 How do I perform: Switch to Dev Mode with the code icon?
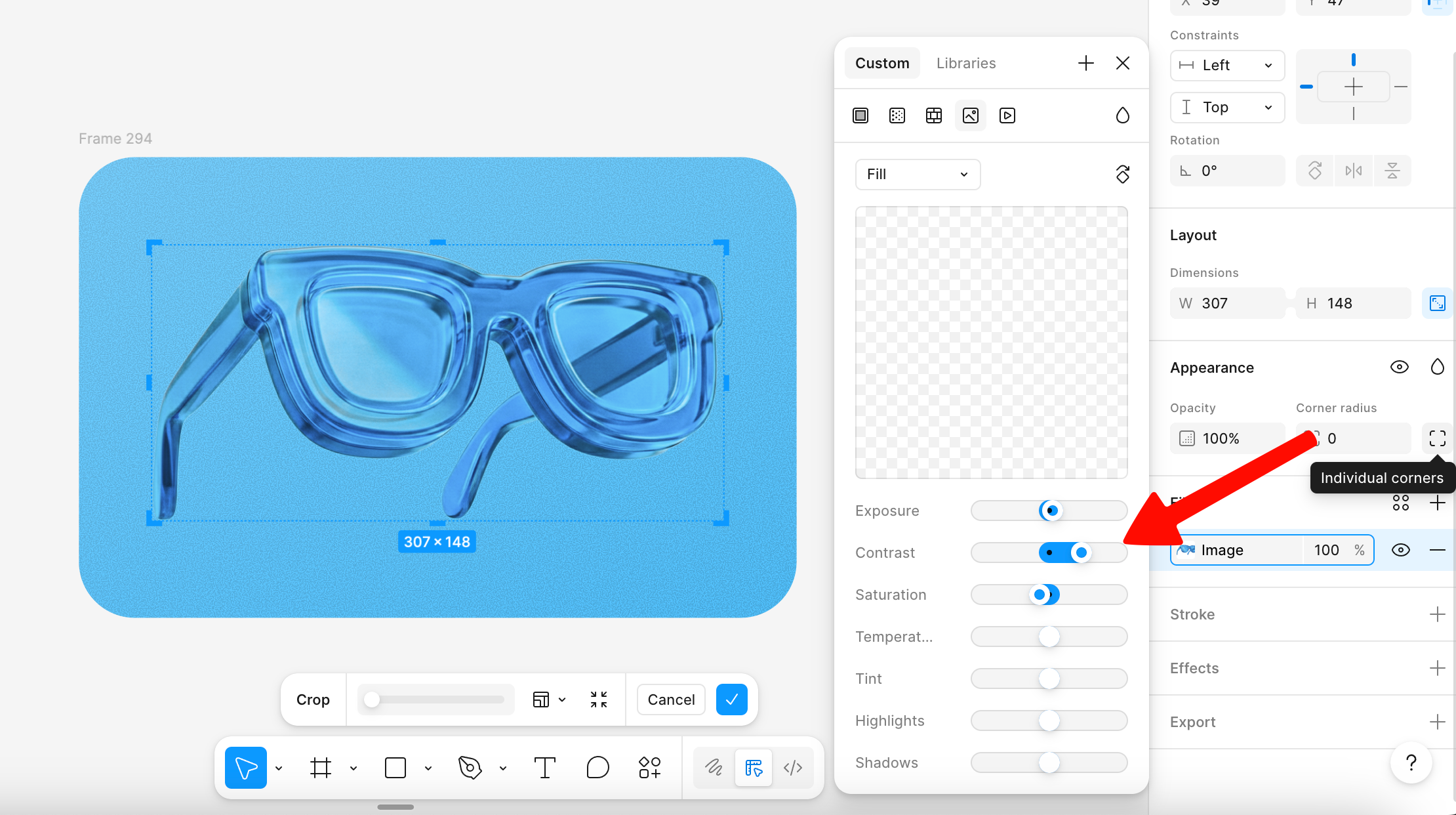[x=794, y=767]
